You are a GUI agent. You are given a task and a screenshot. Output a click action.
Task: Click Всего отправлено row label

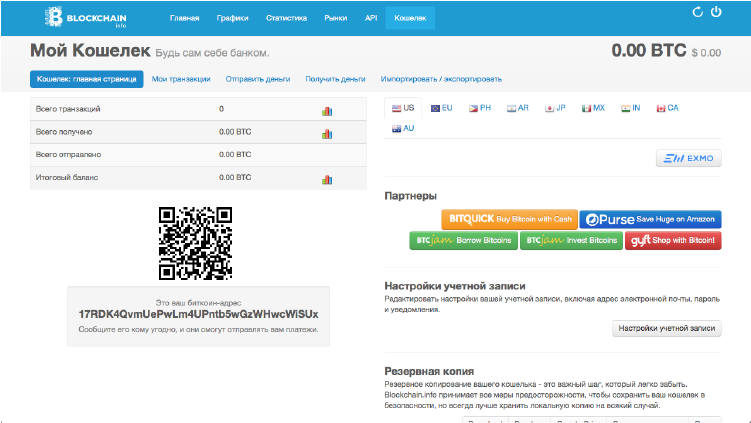pyautogui.click(x=68, y=155)
